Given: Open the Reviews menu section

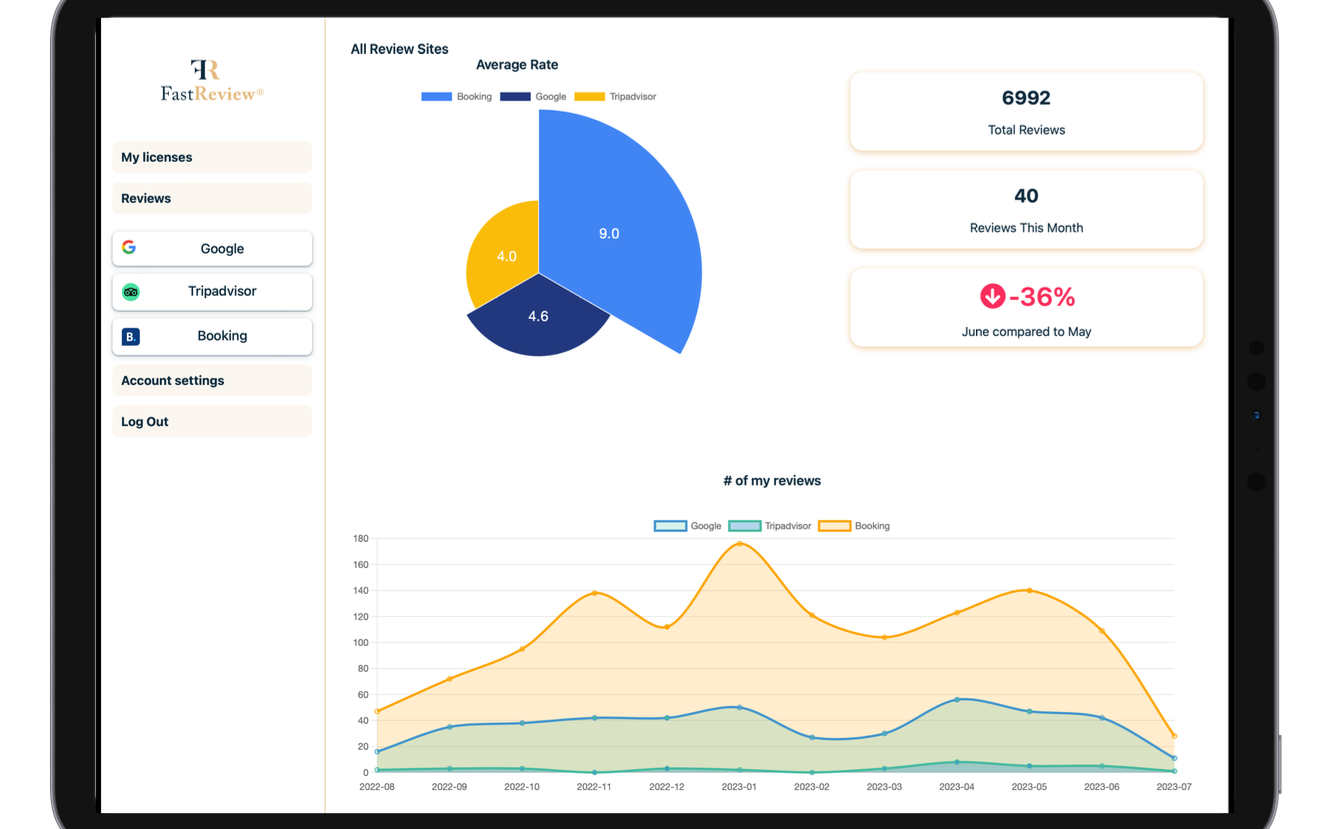Looking at the screenshot, I should 212,198.
